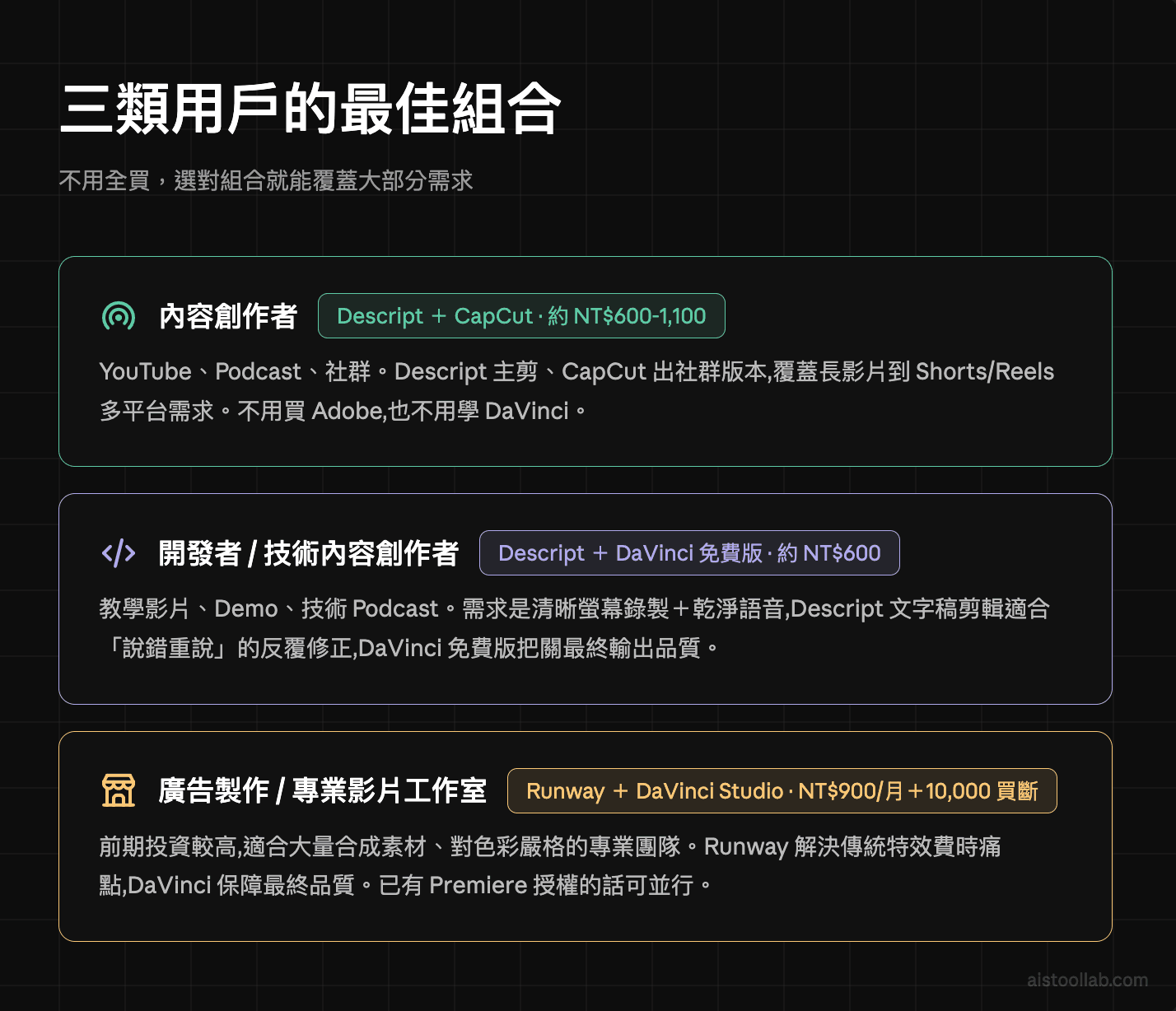Click the broadcast icon beside 內容創作者
The image size is (1176, 1011).
coord(119,316)
